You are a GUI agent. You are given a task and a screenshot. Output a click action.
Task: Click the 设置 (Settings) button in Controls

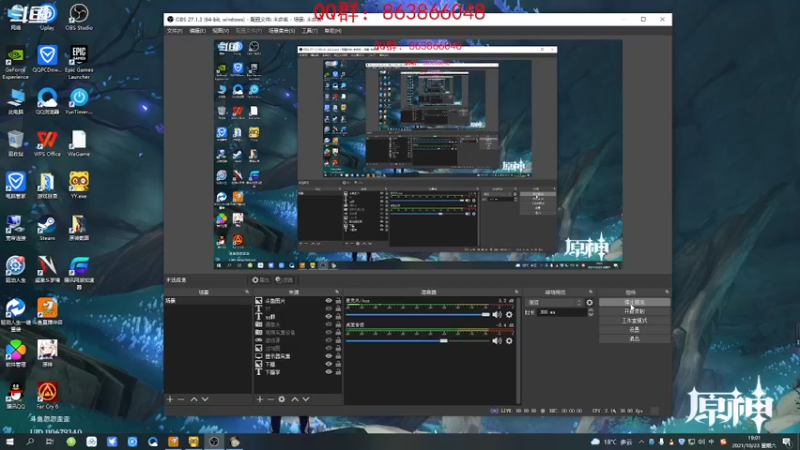[x=634, y=330]
